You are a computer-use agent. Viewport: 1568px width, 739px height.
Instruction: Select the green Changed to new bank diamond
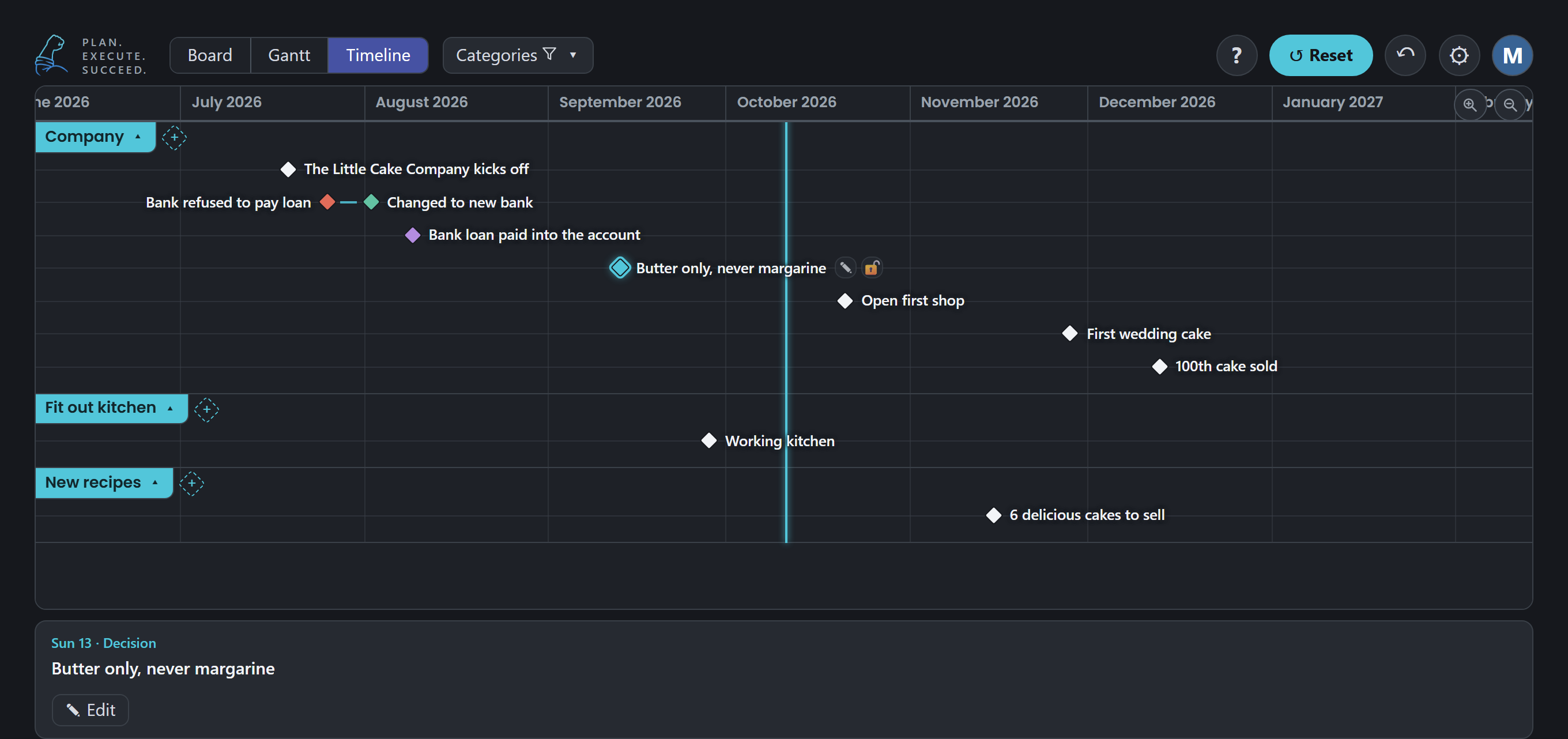point(371,202)
